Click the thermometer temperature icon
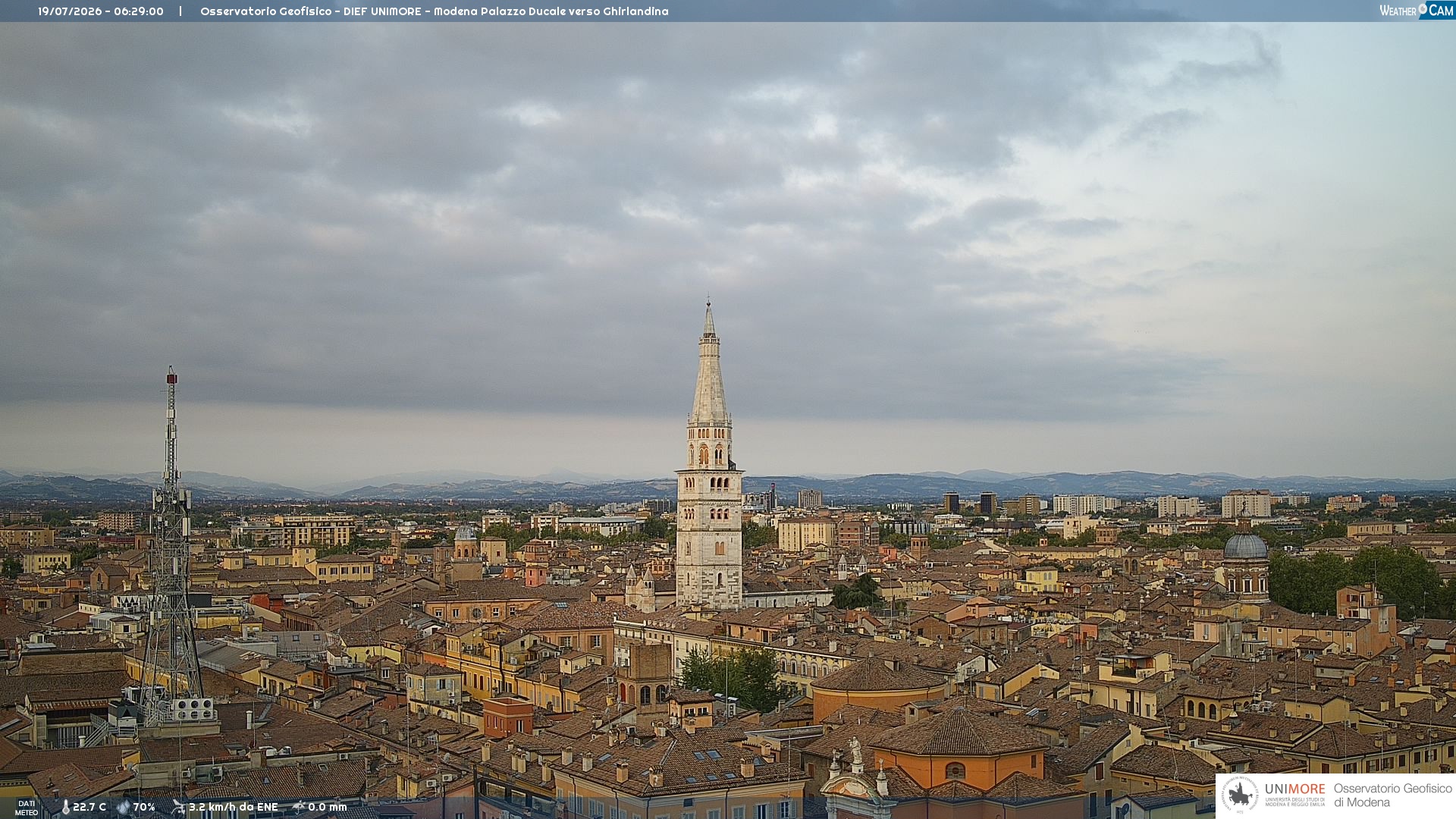This screenshot has width=1456, height=819. (65, 807)
